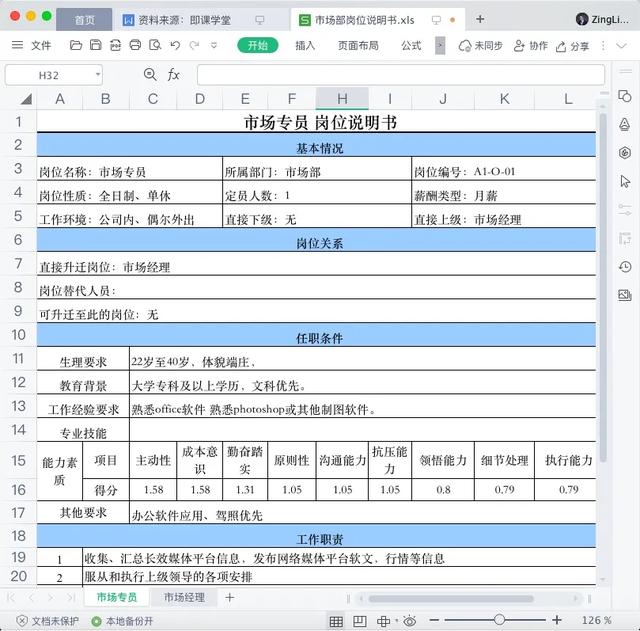Click the horizontal scrollbar thumb

point(451,598)
